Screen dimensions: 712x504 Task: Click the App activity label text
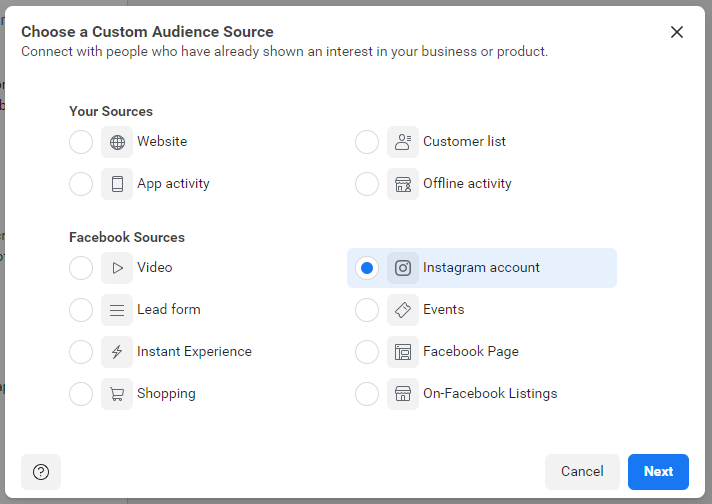173,183
